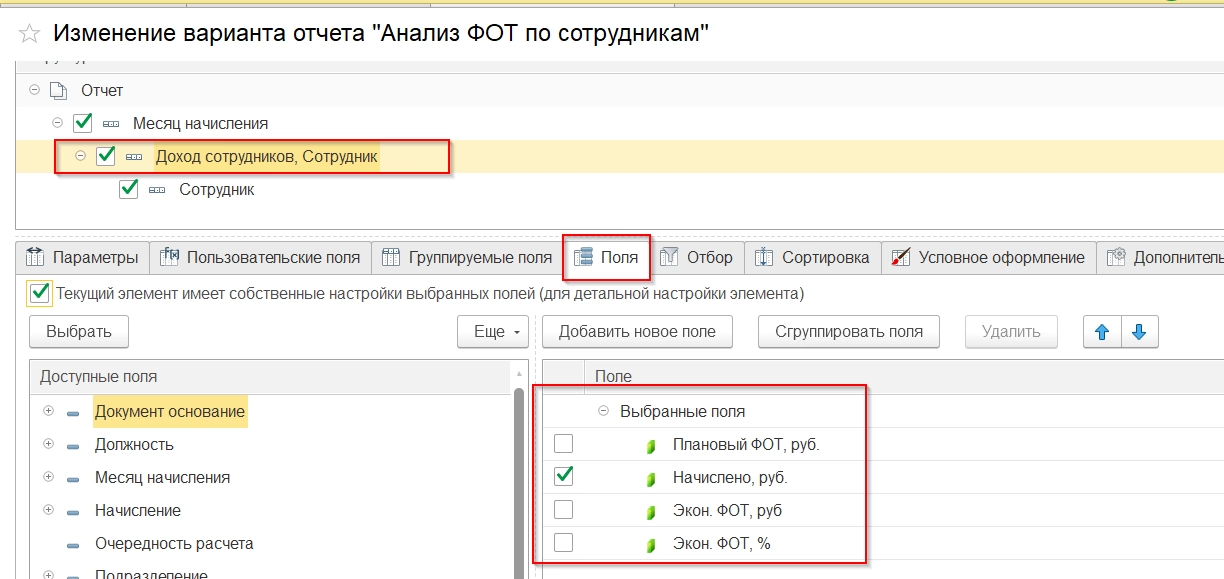Viewport: 1224px width, 579px height.
Task: Expand Начисление available field
Action: [x=48, y=510]
